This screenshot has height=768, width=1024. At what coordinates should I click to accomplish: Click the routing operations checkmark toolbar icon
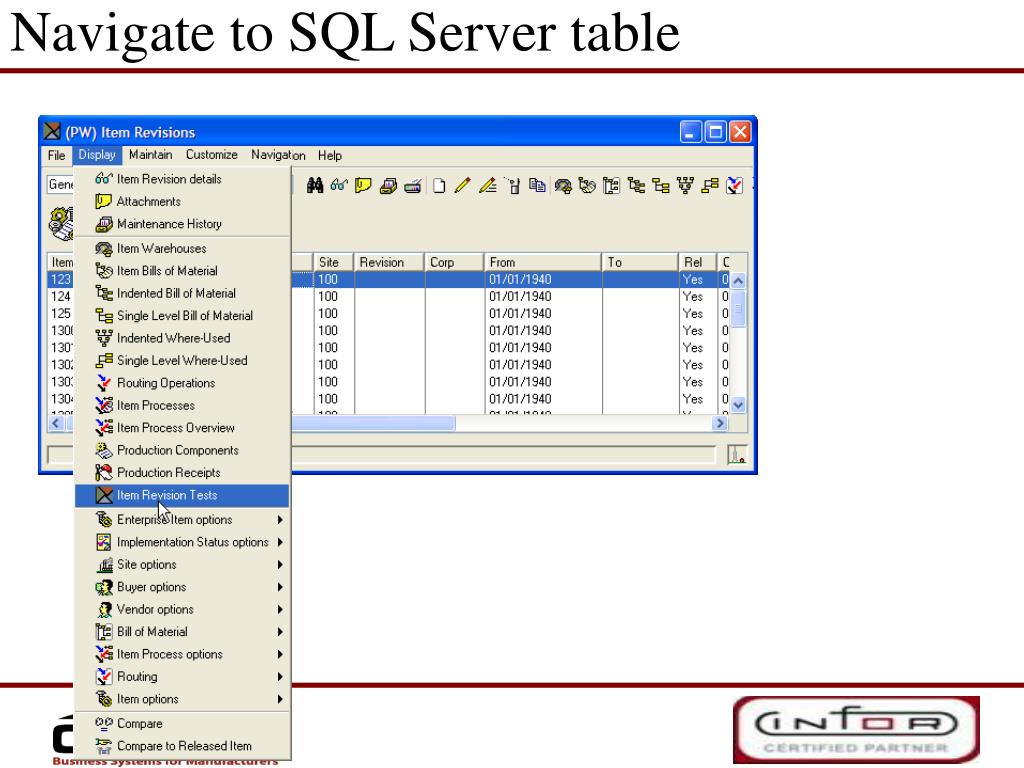735,186
